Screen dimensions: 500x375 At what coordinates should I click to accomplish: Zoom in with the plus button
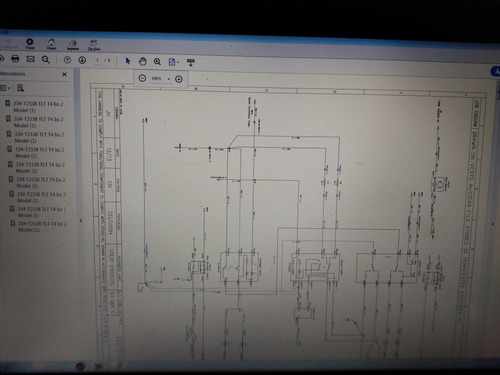(179, 79)
